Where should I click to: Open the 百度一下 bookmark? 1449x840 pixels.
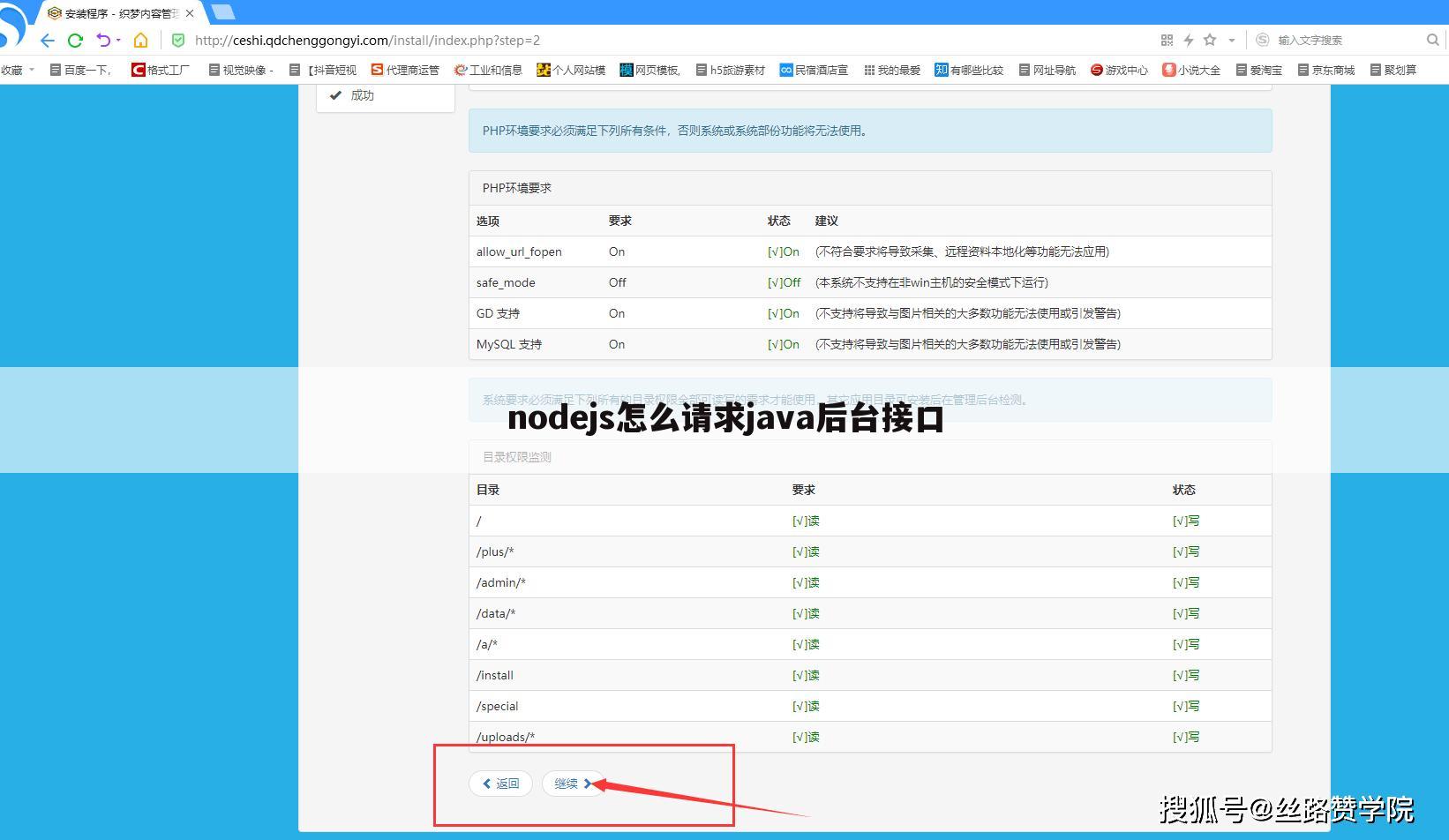[x=81, y=70]
